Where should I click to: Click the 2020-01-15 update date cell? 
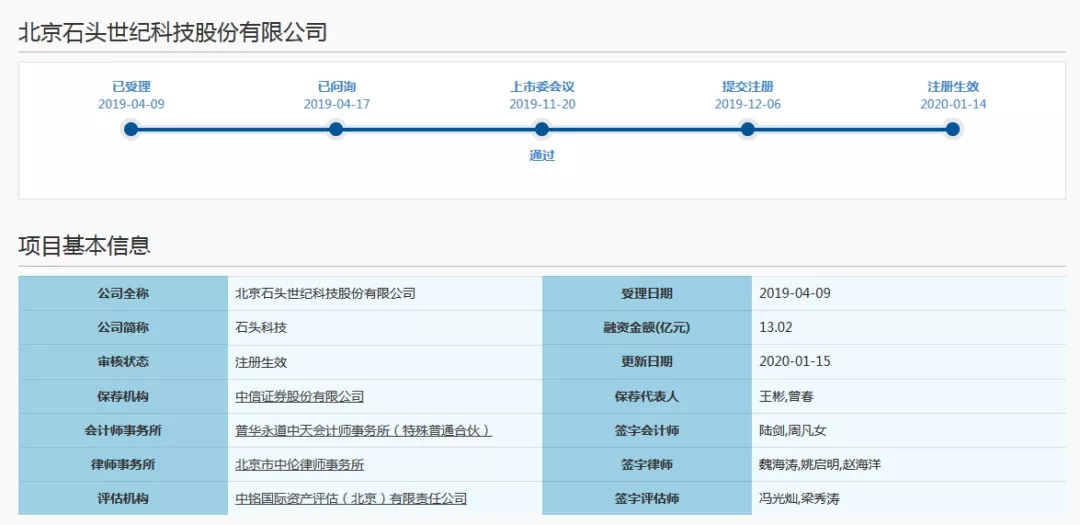795,362
